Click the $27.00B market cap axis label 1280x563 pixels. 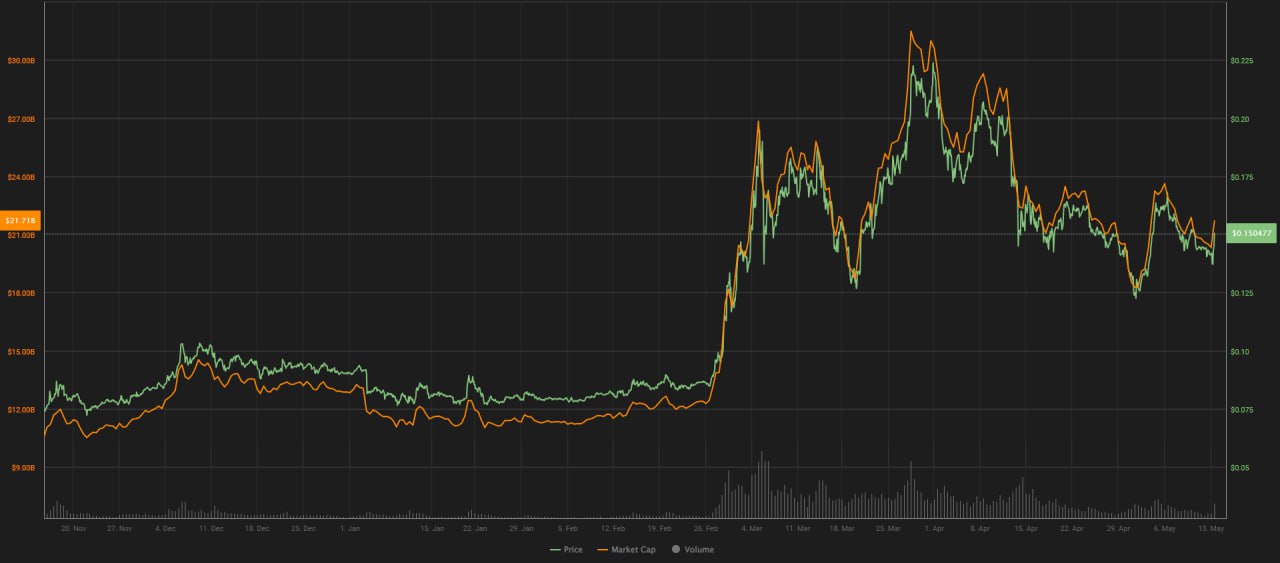coord(21,119)
